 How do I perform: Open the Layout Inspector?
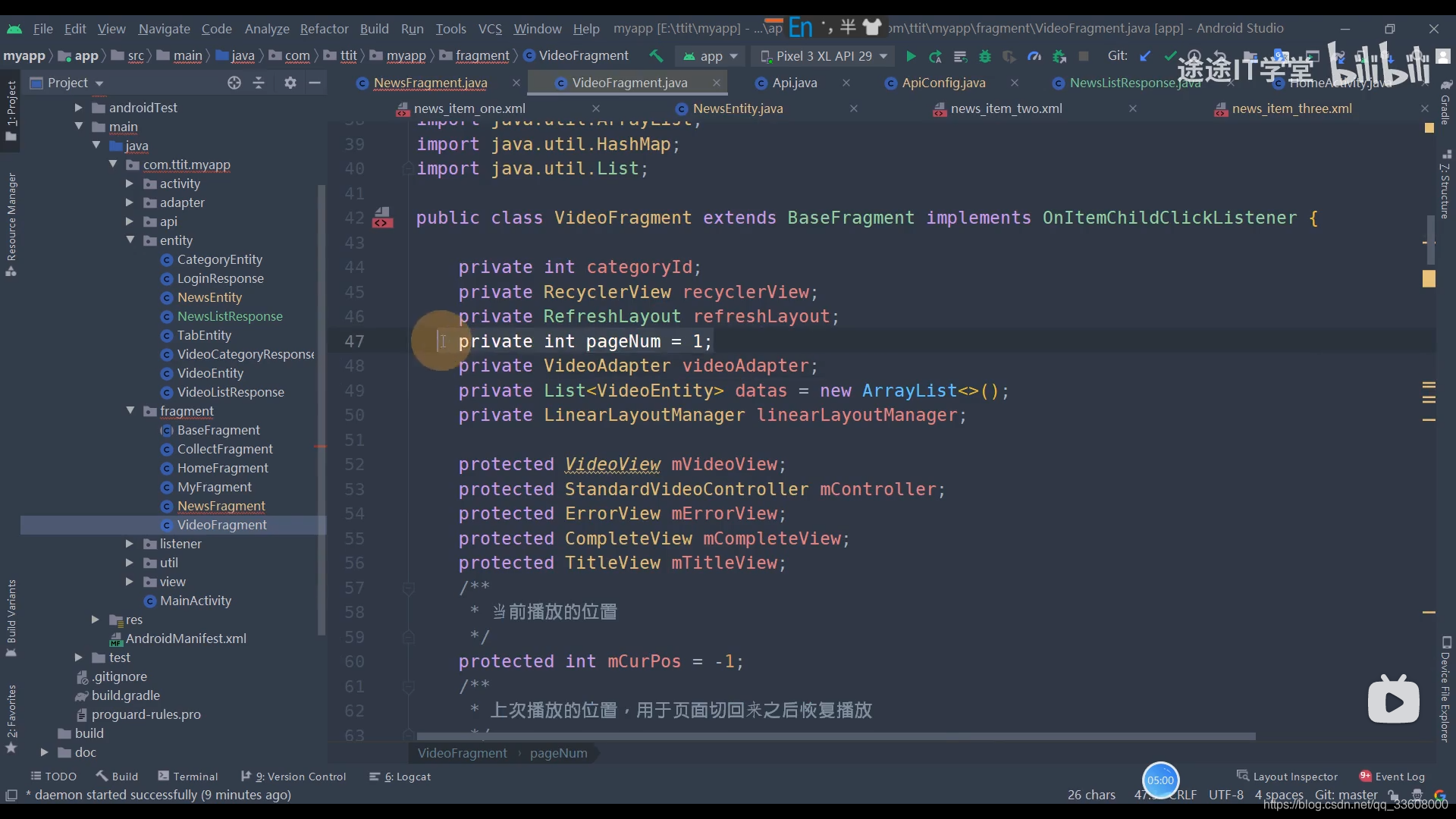(x=1287, y=777)
